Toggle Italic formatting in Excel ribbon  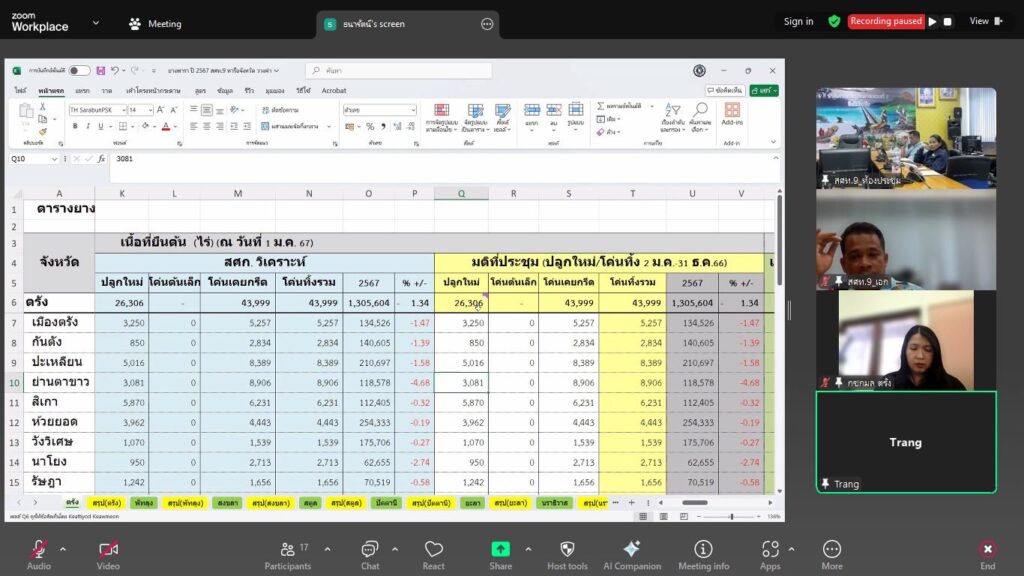click(88, 126)
